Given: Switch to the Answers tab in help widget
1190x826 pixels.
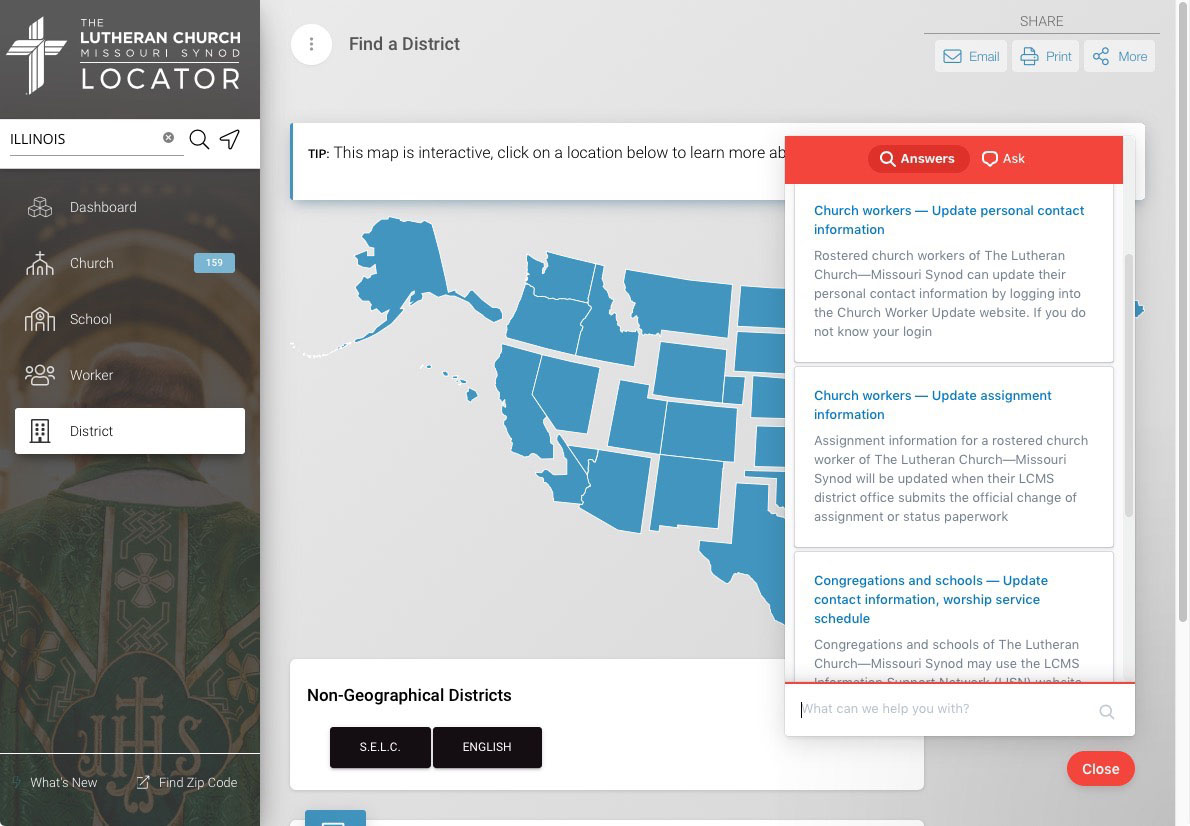Looking at the screenshot, I should click(x=918, y=158).
